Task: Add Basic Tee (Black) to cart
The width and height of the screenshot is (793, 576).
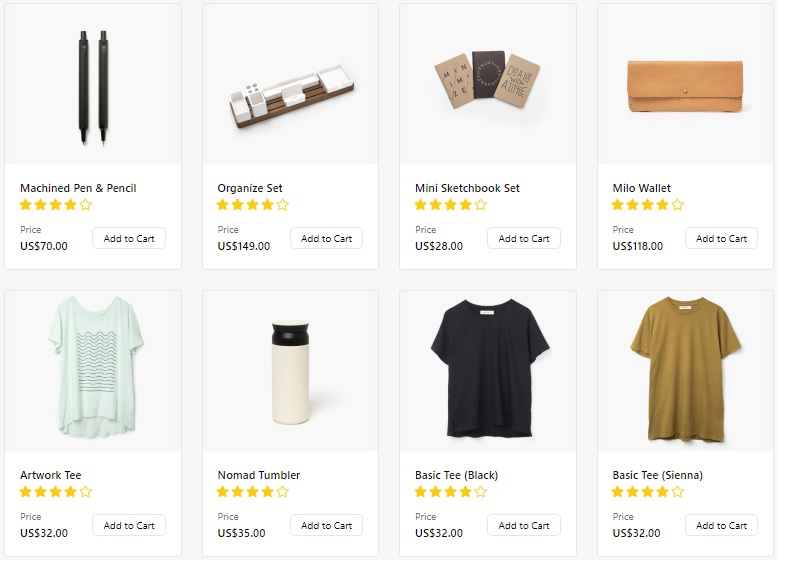Action: (x=524, y=525)
